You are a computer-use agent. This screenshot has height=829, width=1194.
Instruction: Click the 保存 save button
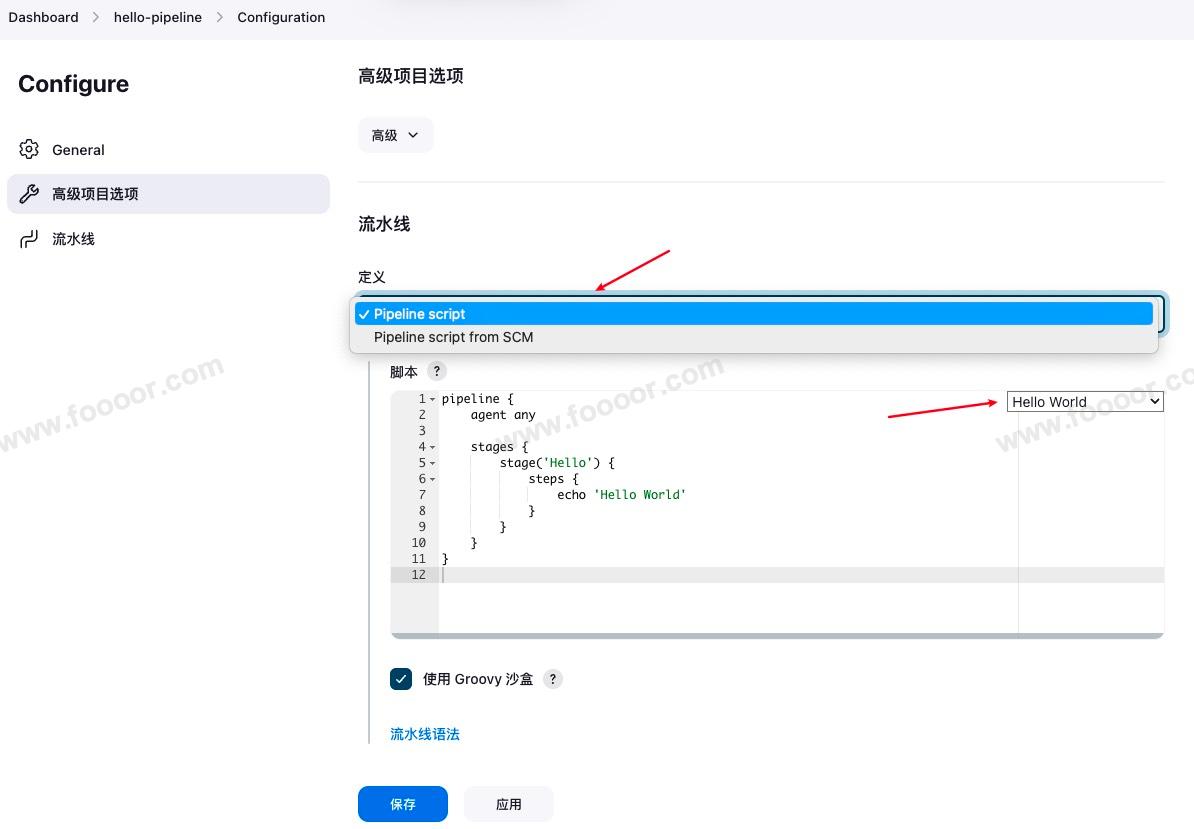(402, 804)
